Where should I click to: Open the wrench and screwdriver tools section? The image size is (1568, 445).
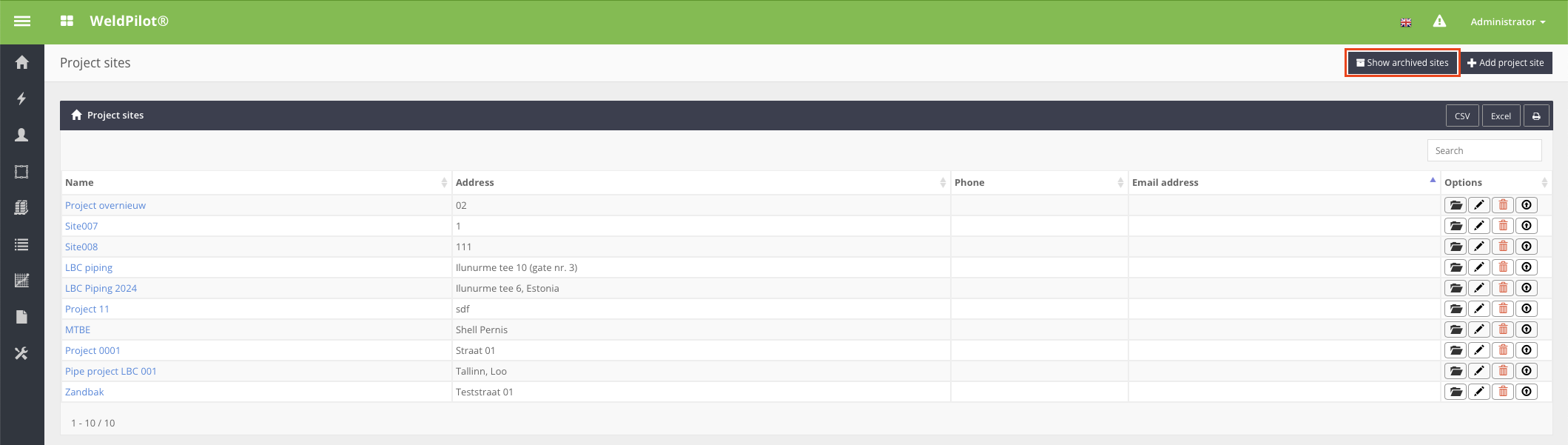pos(22,354)
